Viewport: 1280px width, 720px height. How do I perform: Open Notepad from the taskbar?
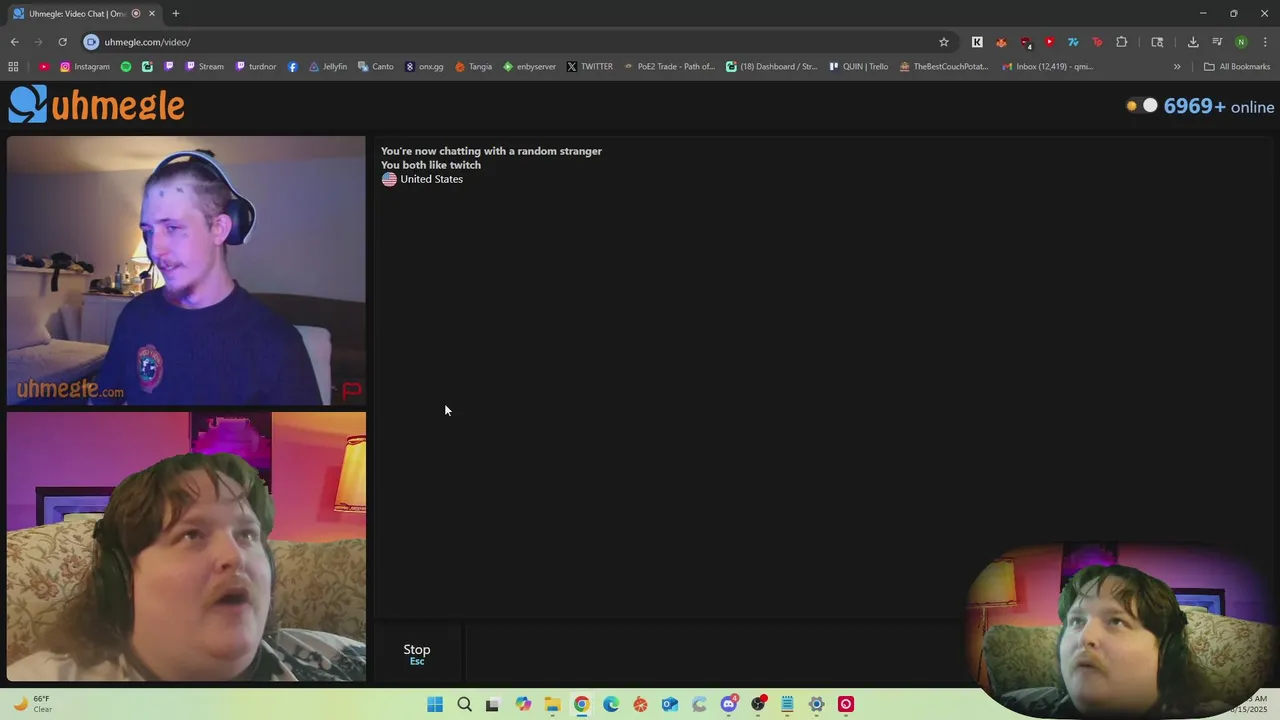tap(788, 704)
